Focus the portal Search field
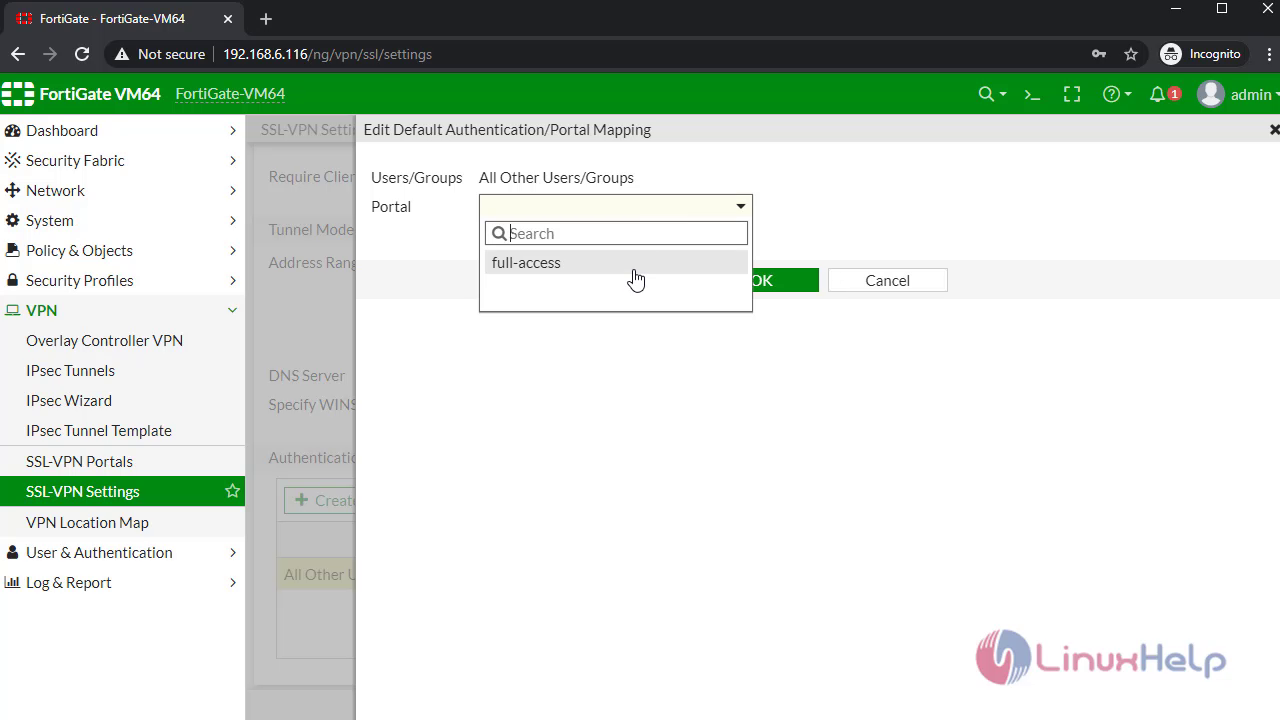This screenshot has width=1280, height=720. pyautogui.click(x=616, y=233)
